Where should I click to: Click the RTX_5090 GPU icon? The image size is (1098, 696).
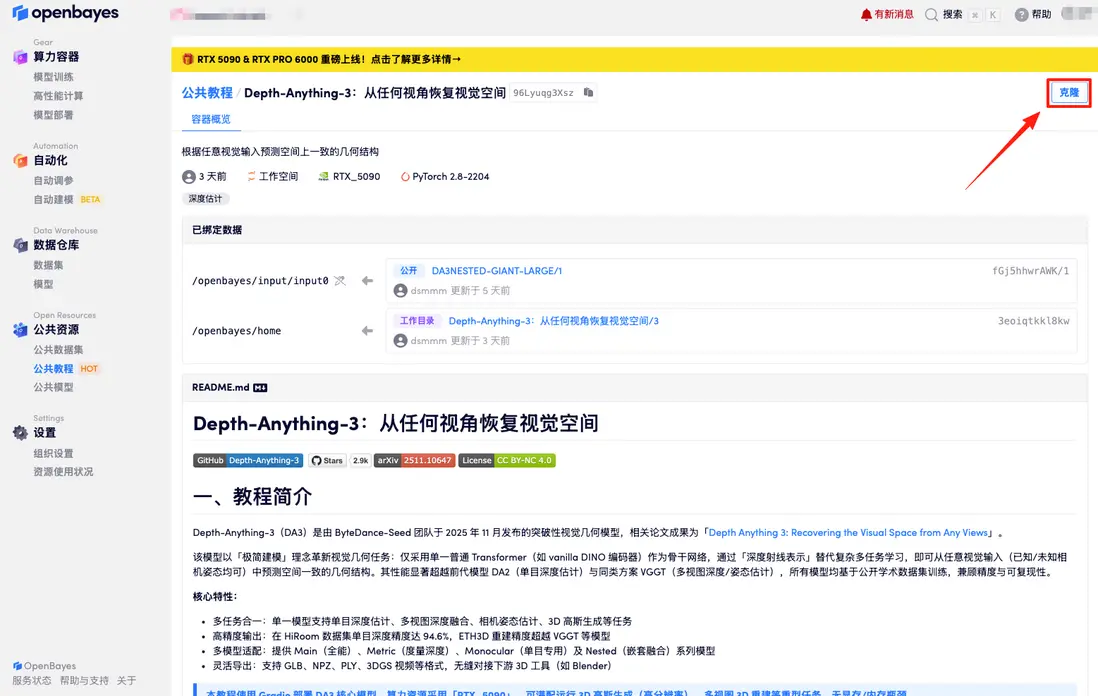[323, 176]
